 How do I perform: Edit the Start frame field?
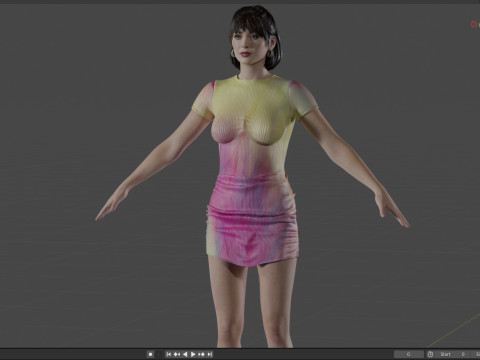(x=453, y=354)
